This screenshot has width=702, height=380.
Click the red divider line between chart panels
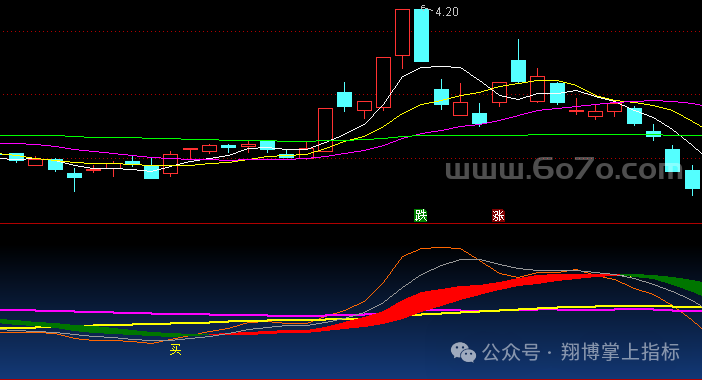351,223
